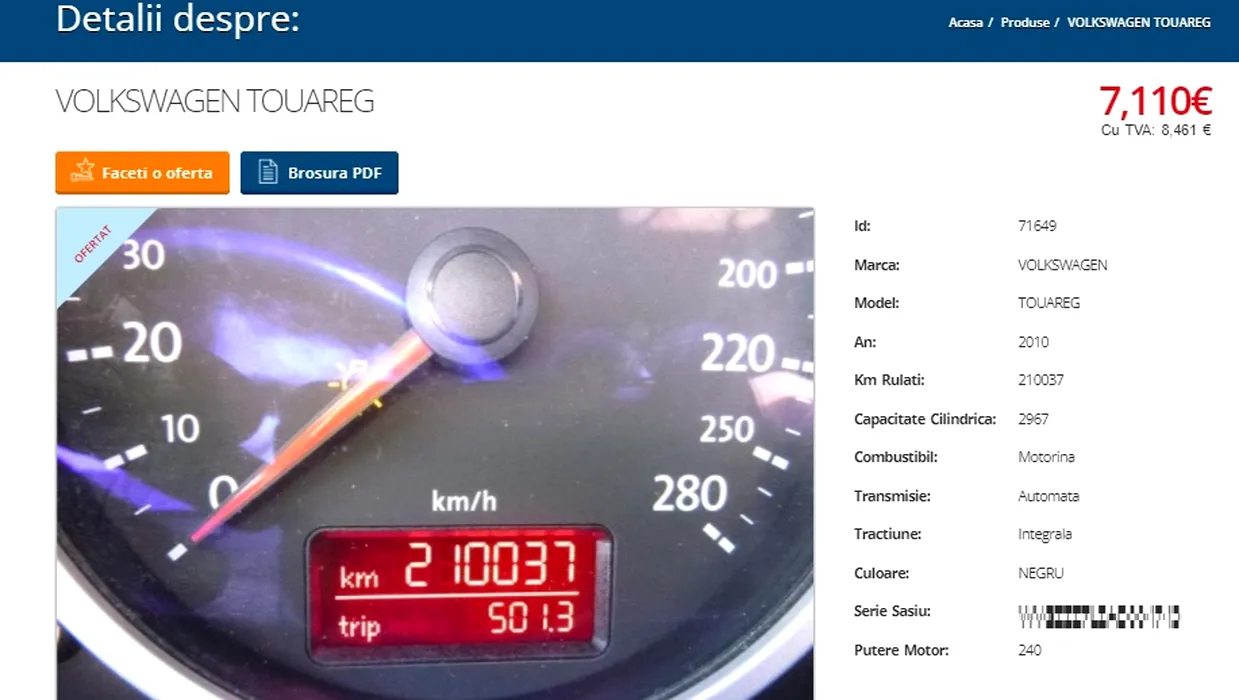Click the Km Rulati value 210037
Screen dimensions: 1239x700
tap(1040, 380)
